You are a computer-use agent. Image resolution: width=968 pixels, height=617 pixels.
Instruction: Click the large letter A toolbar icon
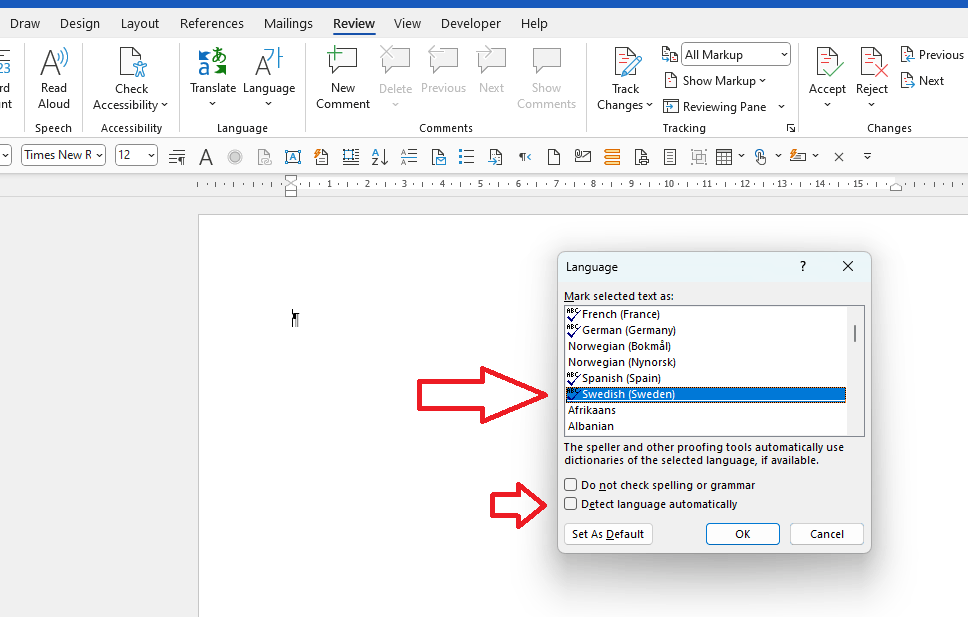point(206,157)
